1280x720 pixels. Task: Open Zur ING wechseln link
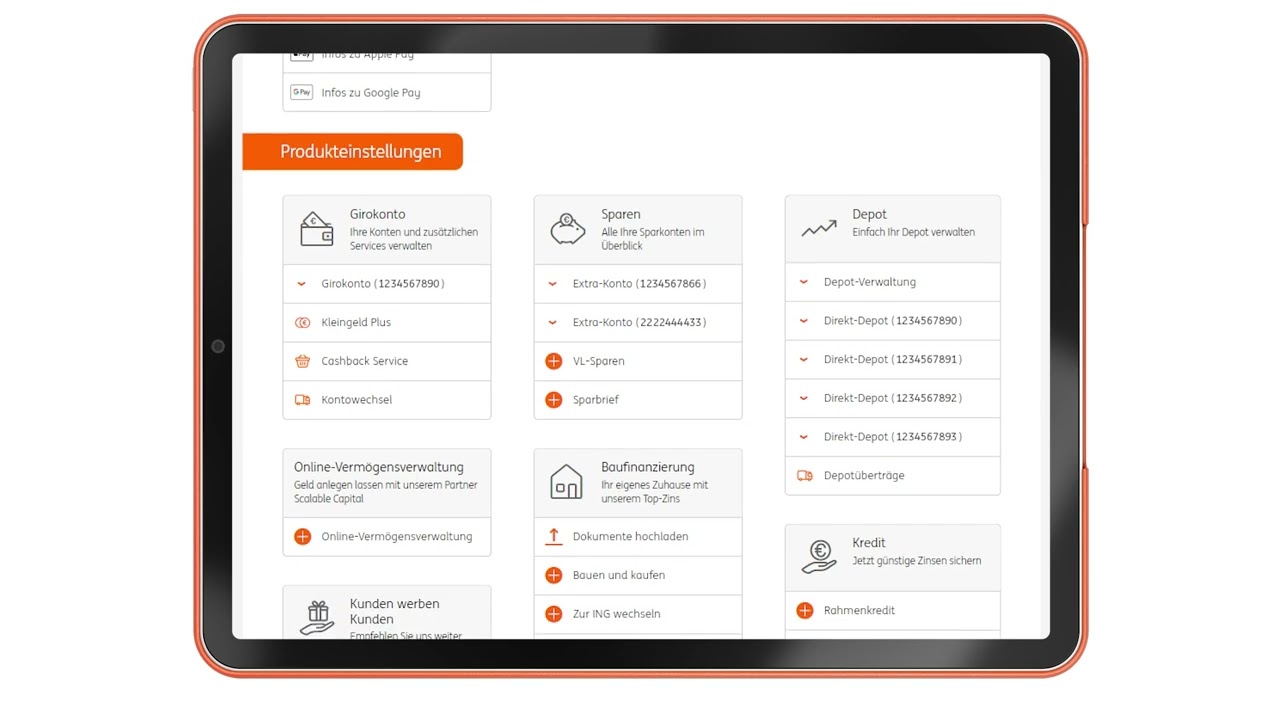click(x=617, y=614)
